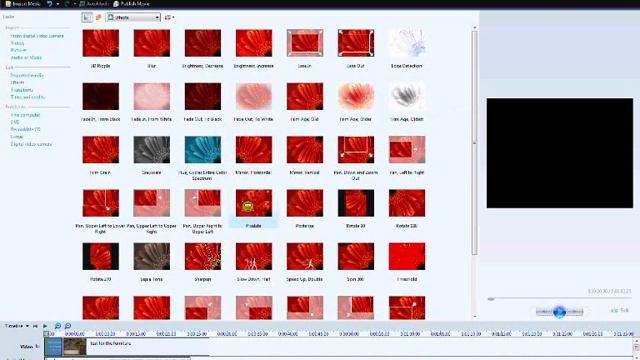Select the Film Age, Oldest effect
This screenshot has width=640, height=360.
(x=407, y=96)
